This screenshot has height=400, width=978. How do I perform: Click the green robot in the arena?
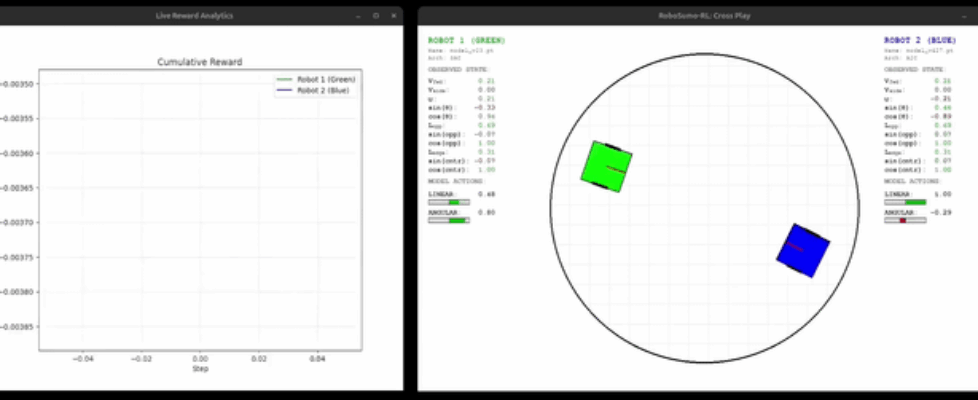pos(607,164)
